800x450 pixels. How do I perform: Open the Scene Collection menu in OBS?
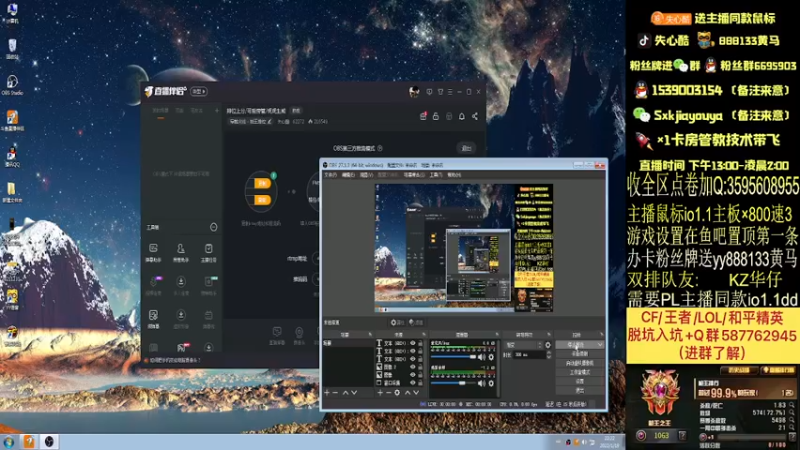click(414, 175)
